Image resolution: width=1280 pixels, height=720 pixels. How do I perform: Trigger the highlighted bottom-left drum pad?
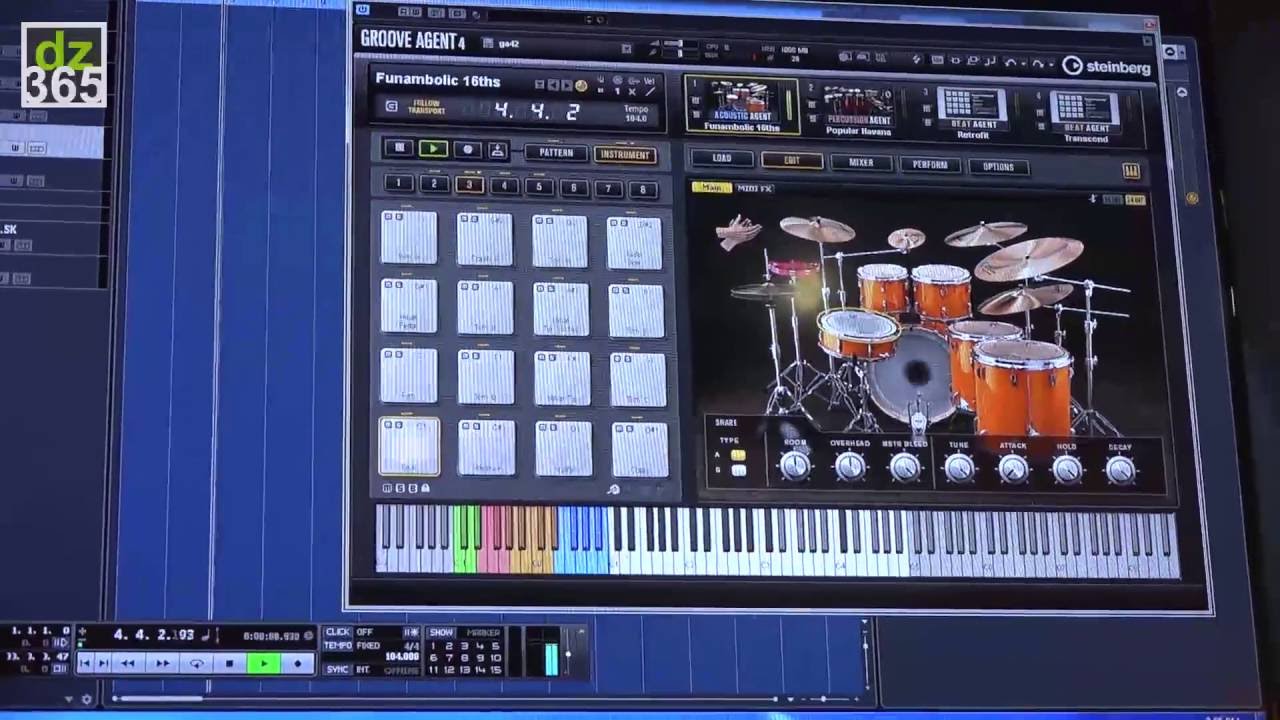point(409,446)
